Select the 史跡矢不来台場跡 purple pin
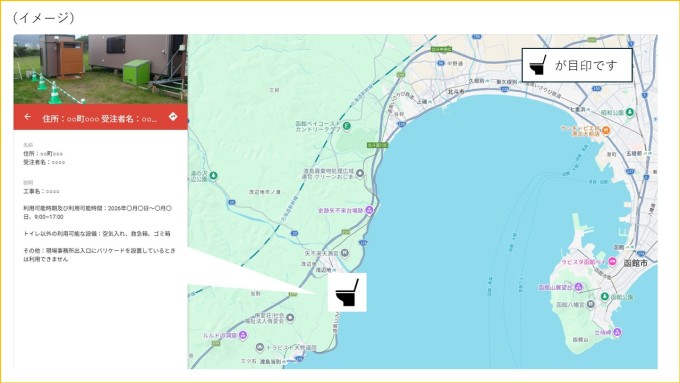This screenshot has width=680, height=383. pos(369,211)
